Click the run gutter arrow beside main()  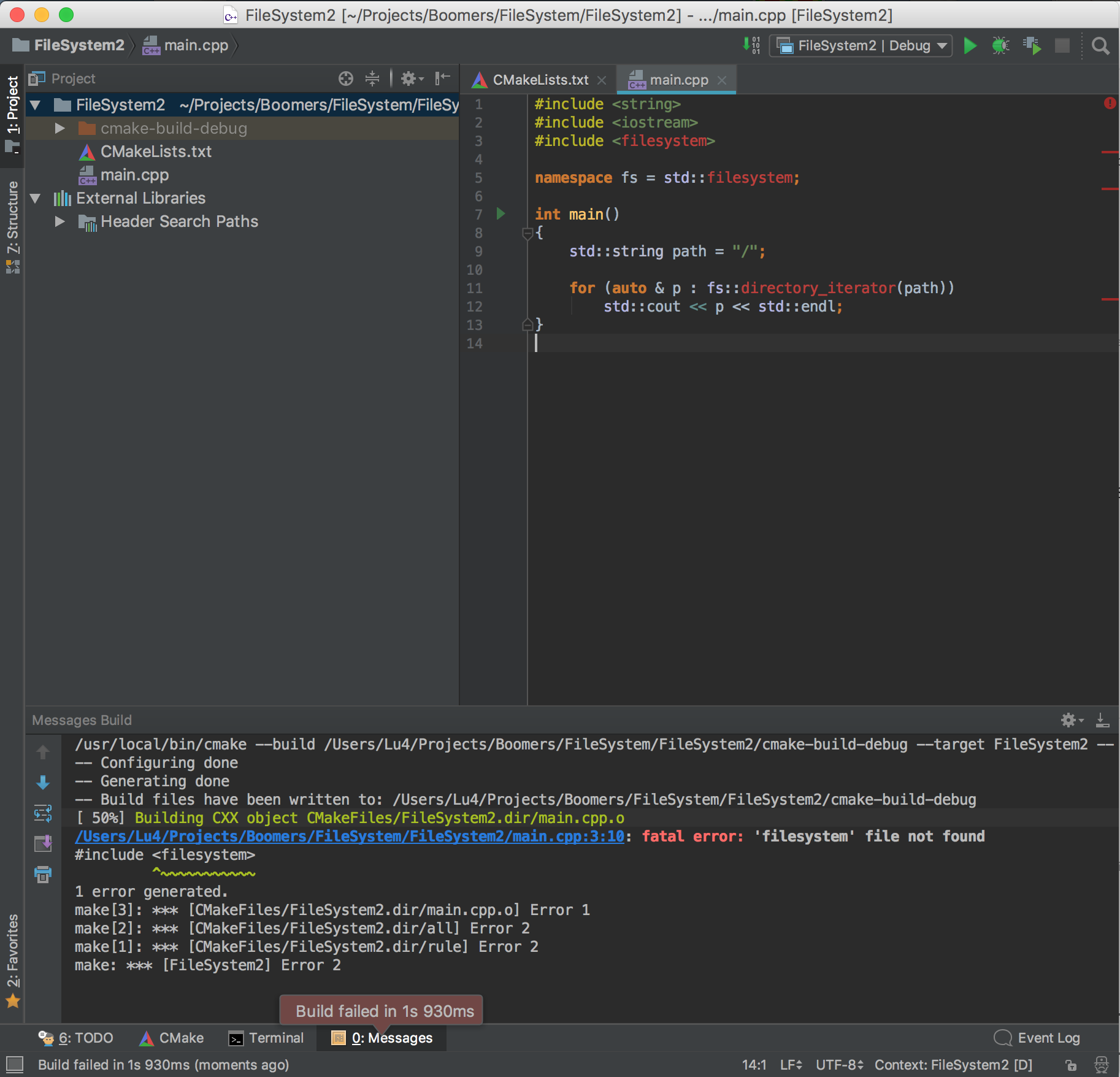(501, 214)
